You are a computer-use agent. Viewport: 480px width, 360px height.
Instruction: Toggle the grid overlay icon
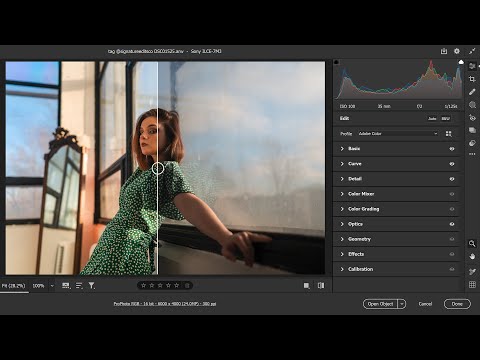(472, 284)
